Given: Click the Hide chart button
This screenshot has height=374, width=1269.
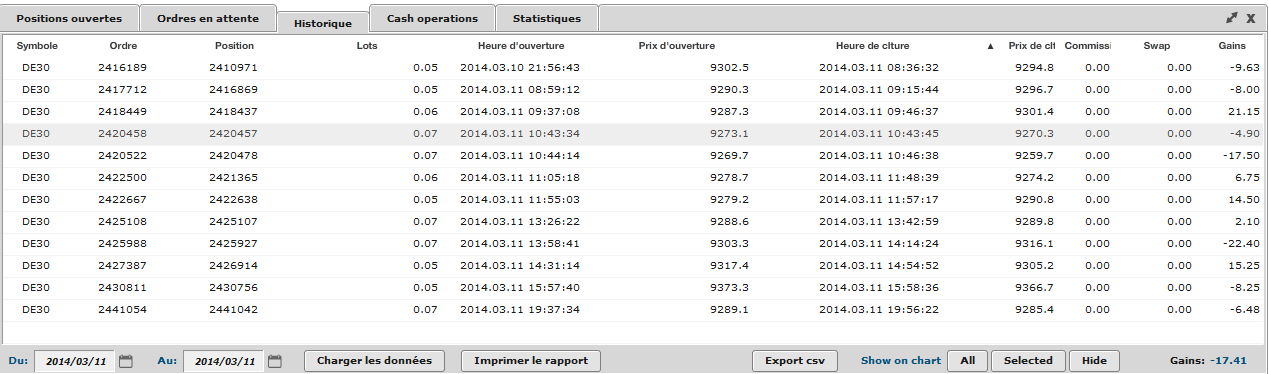Looking at the screenshot, I should point(1094,360).
